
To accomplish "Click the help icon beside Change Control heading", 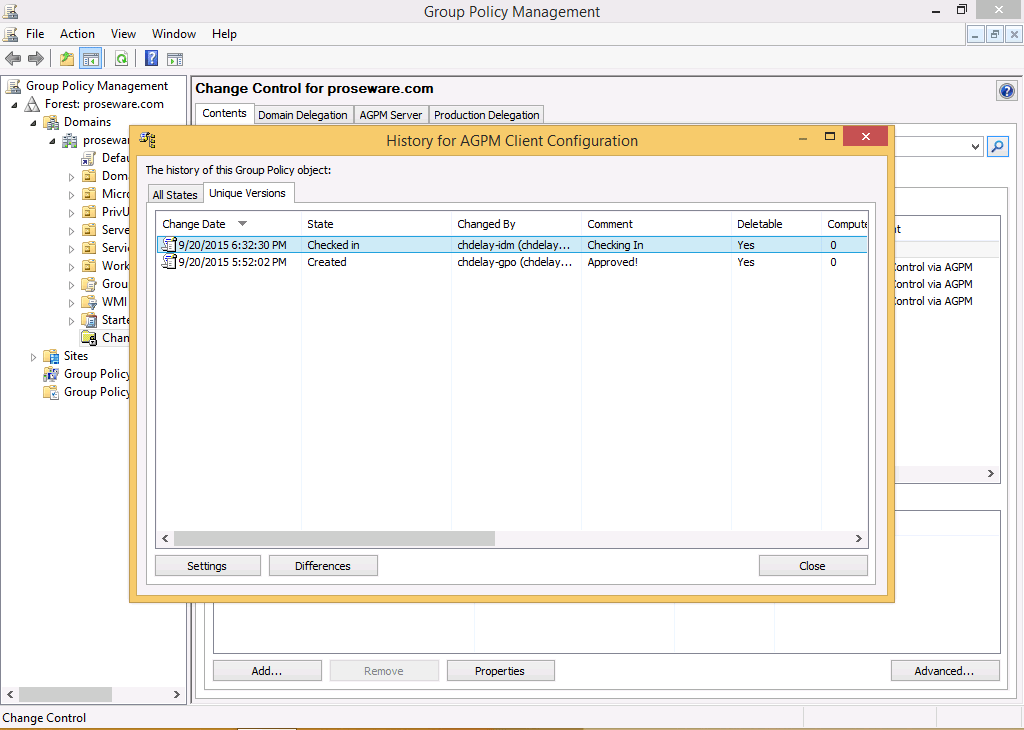I will (1007, 91).
